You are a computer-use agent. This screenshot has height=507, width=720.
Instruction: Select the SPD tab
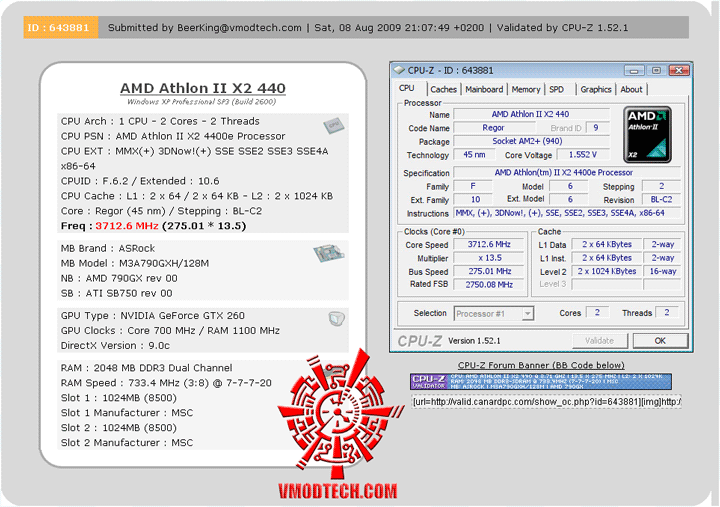click(x=557, y=90)
